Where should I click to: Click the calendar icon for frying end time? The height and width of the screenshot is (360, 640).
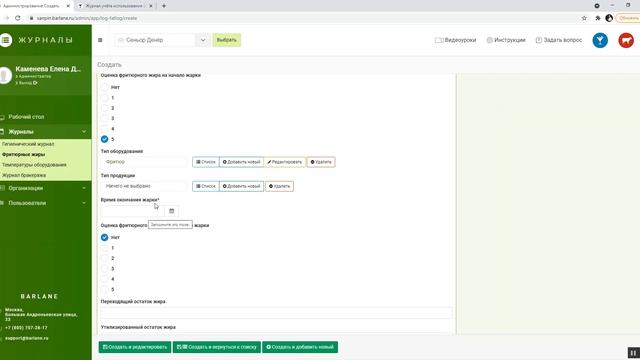point(171,211)
